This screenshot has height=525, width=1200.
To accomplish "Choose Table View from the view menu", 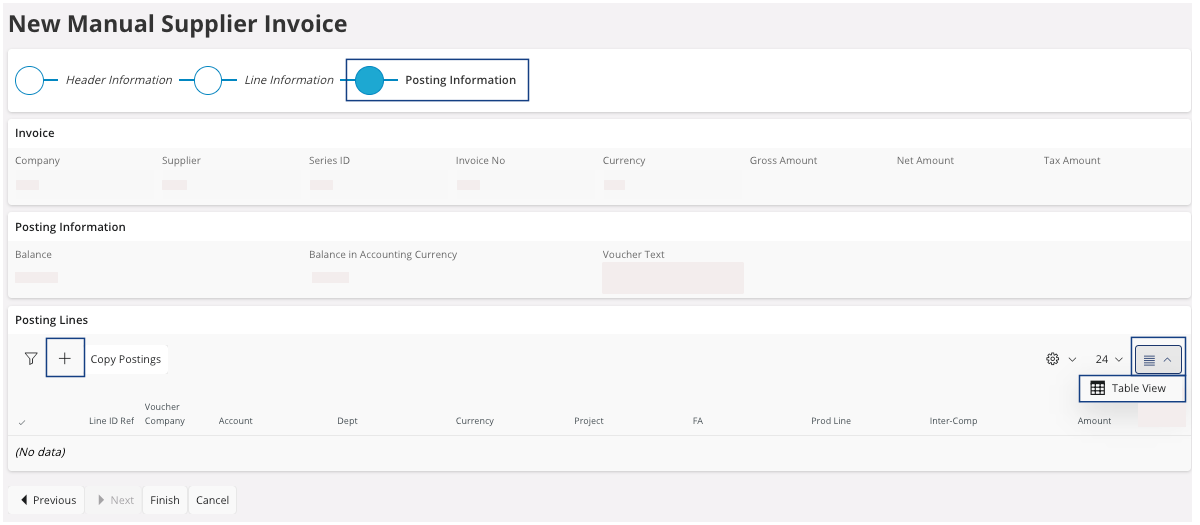I will [1130, 388].
